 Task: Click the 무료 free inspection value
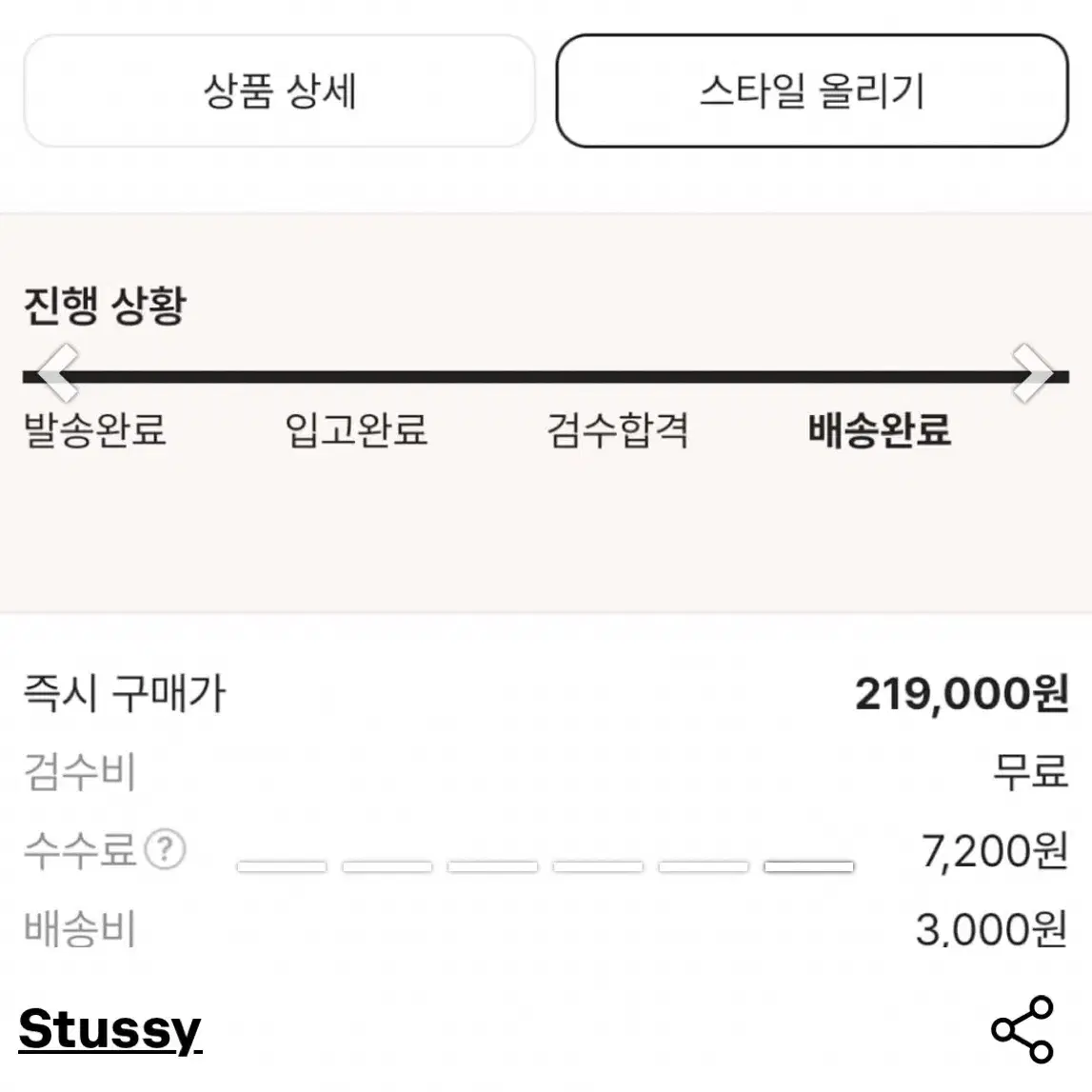pyautogui.click(x=1031, y=772)
